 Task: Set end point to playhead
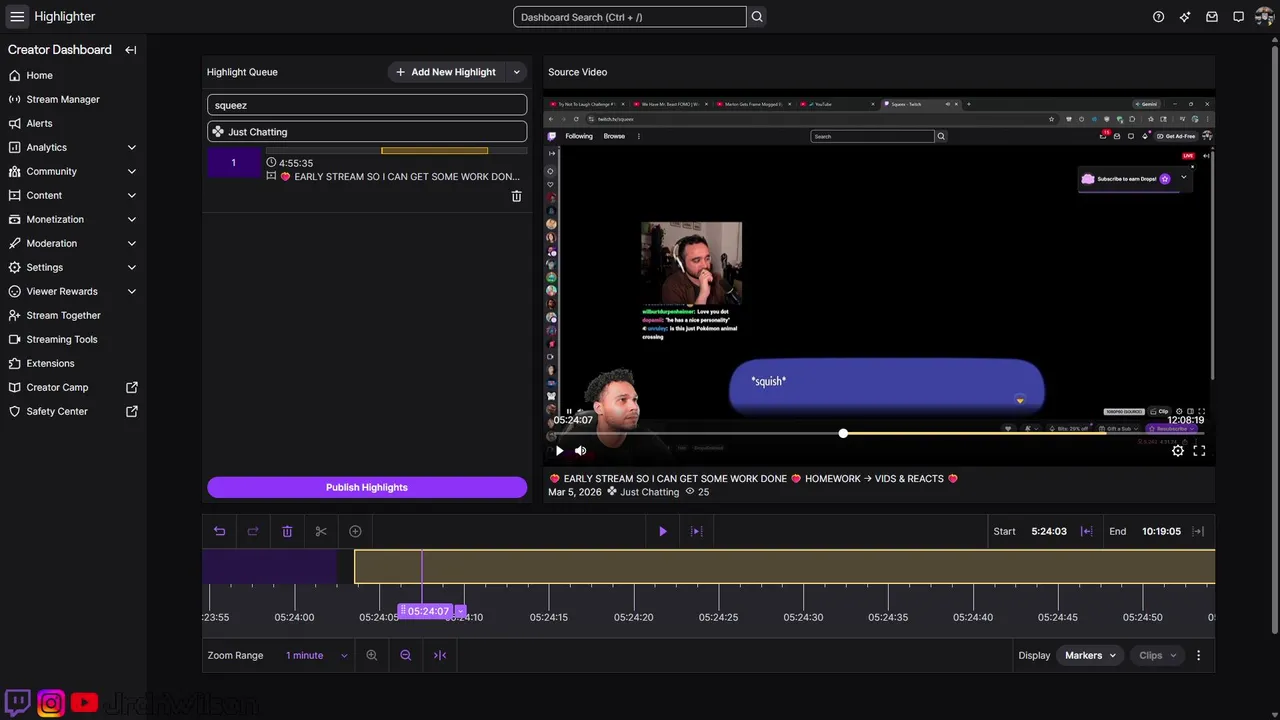tap(1198, 531)
